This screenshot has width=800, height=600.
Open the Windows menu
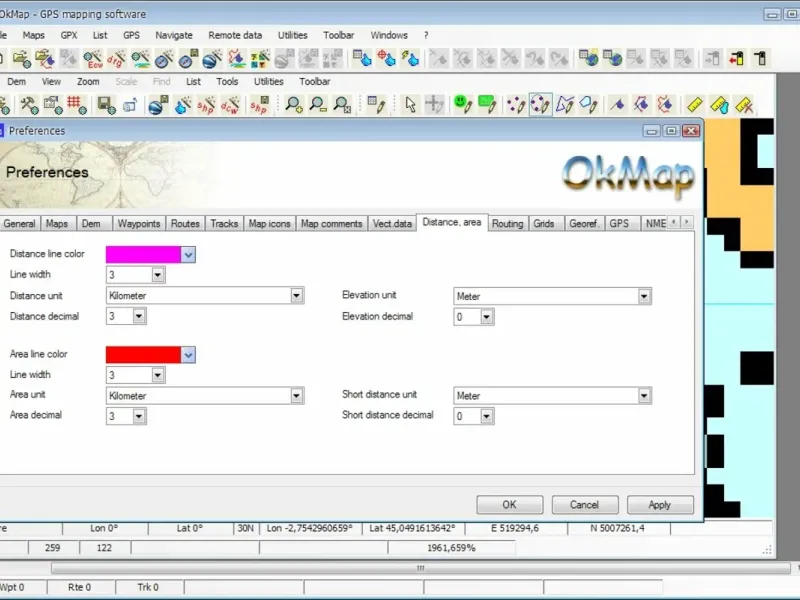[x=389, y=35]
